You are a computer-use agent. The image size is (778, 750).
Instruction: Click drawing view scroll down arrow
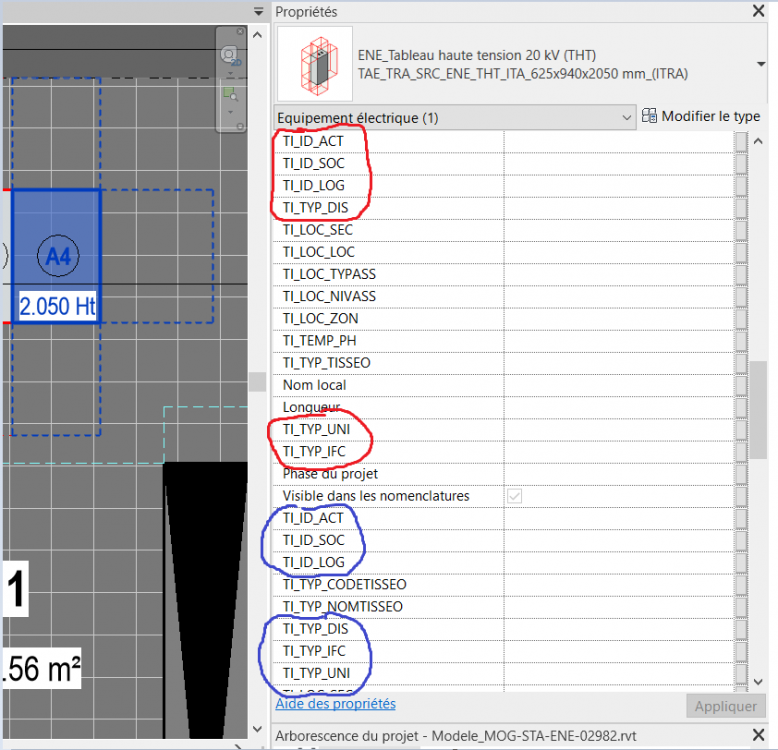(257, 729)
